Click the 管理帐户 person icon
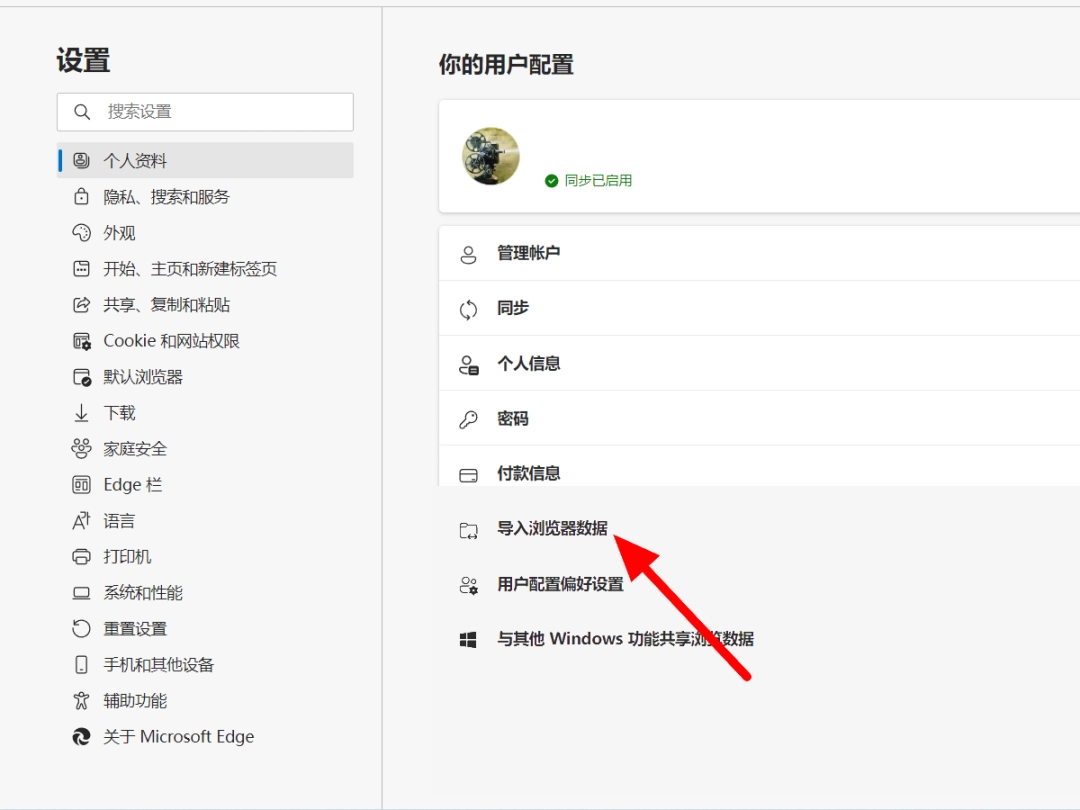The image size is (1080, 810). pyautogui.click(x=468, y=255)
